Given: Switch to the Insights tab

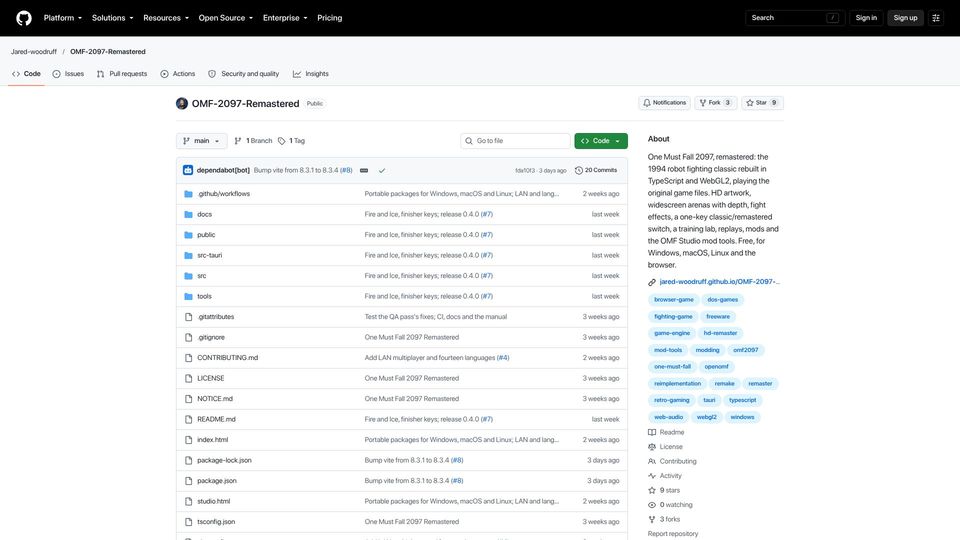Looking at the screenshot, I should 310,73.
